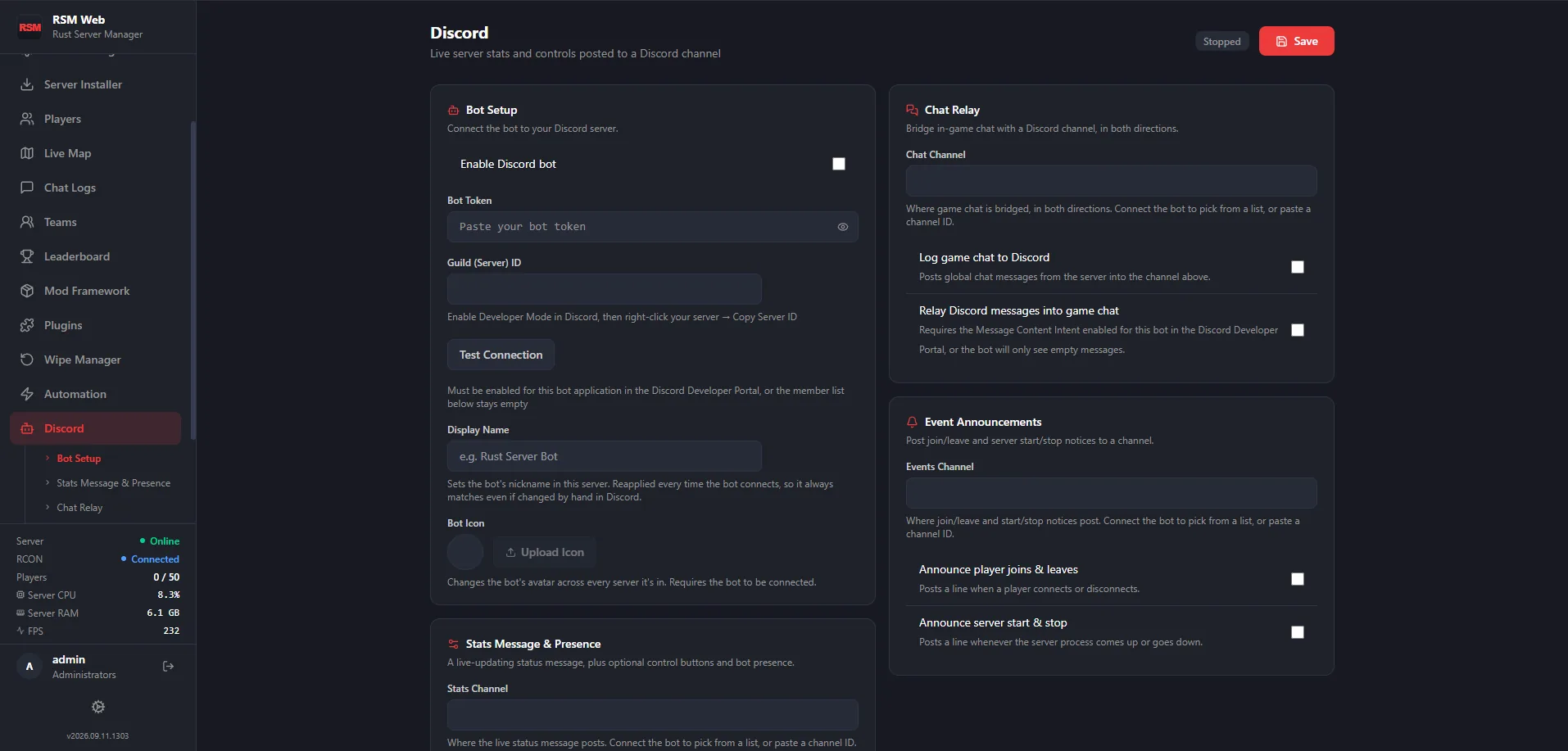Toggle Relay Discord messages into game chat
Viewport: 1568px width, 751px height.
[x=1298, y=330]
